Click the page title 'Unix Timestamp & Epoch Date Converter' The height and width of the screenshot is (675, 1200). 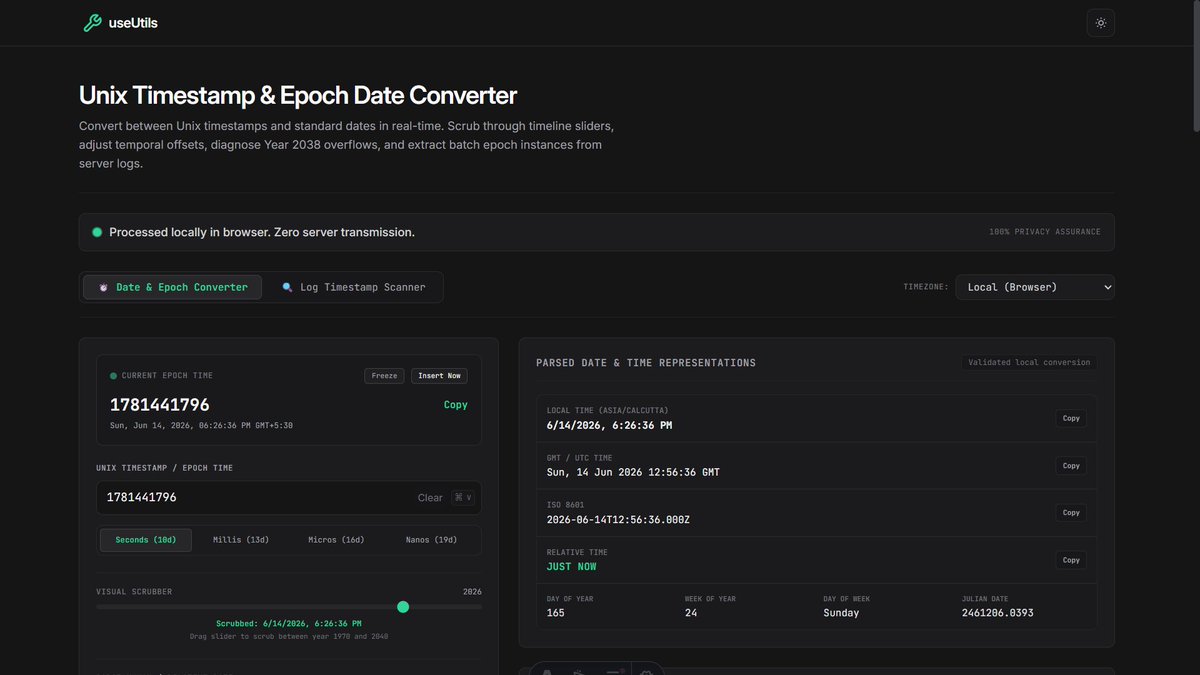298,96
